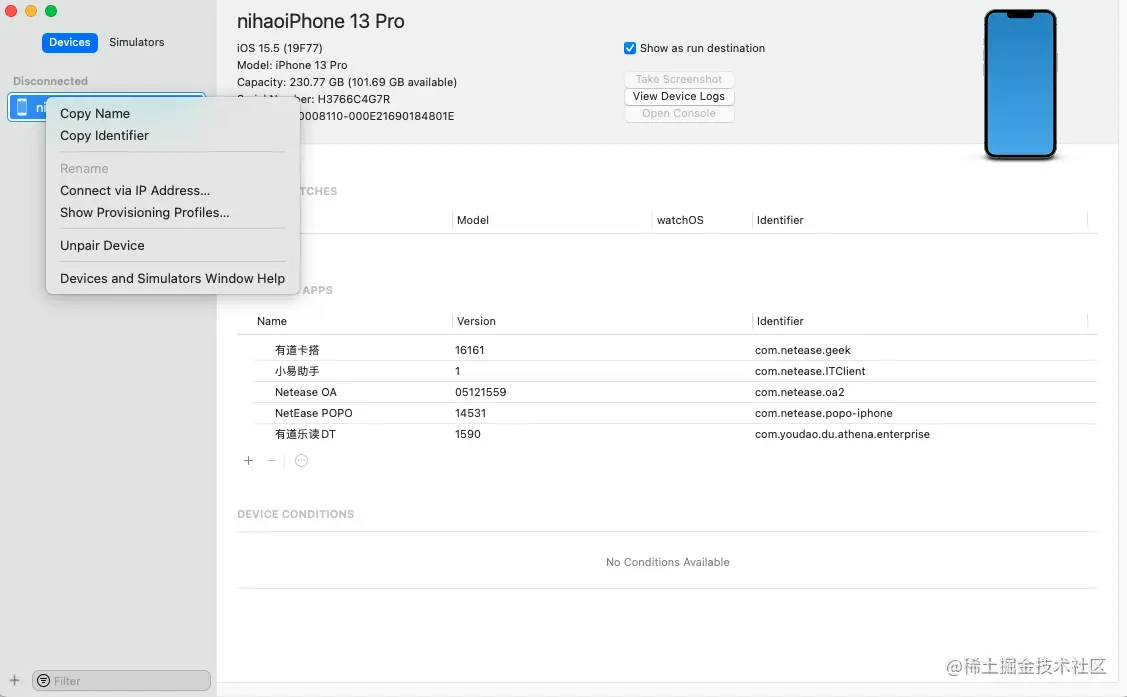Open Devices and Simulators Window Help
This screenshot has height=697, width=1127.
tap(172, 279)
